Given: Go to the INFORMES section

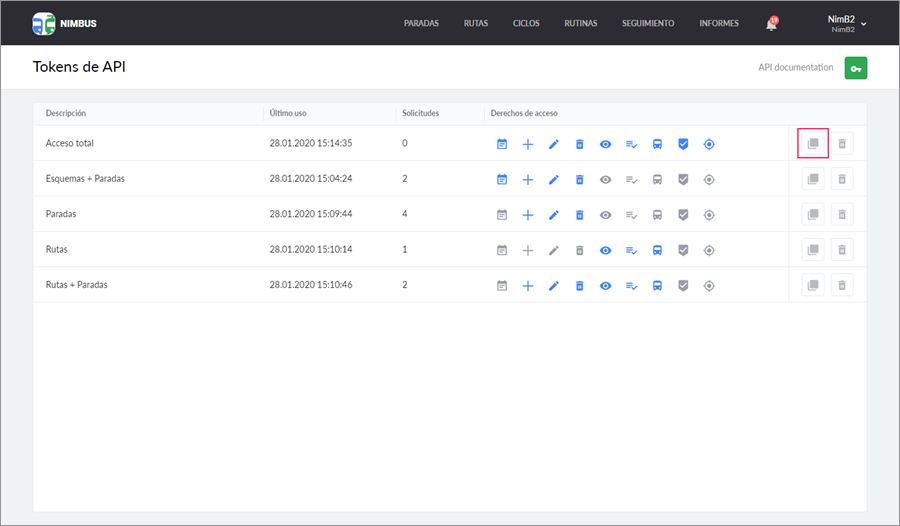Looking at the screenshot, I should click(x=719, y=23).
